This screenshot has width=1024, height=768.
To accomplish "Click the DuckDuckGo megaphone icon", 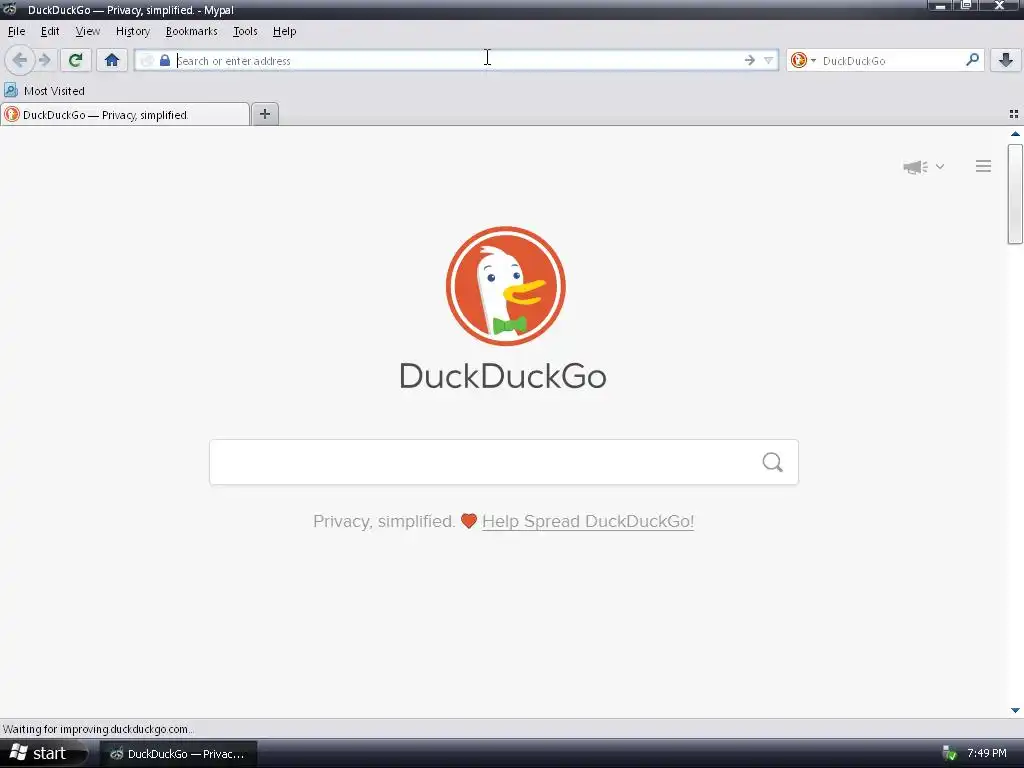I will [x=916, y=167].
